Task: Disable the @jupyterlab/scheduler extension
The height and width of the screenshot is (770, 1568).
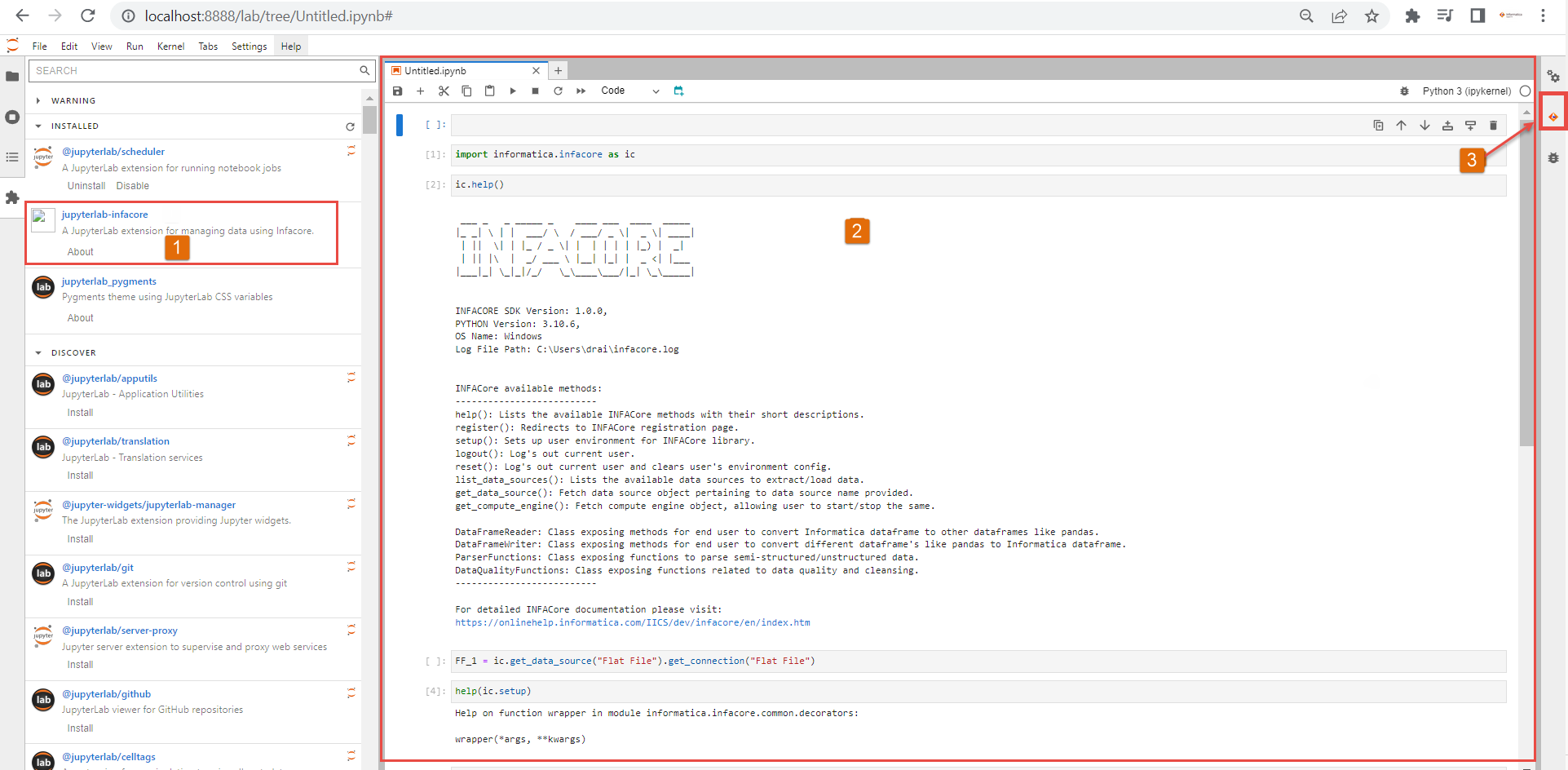Action: click(133, 186)
